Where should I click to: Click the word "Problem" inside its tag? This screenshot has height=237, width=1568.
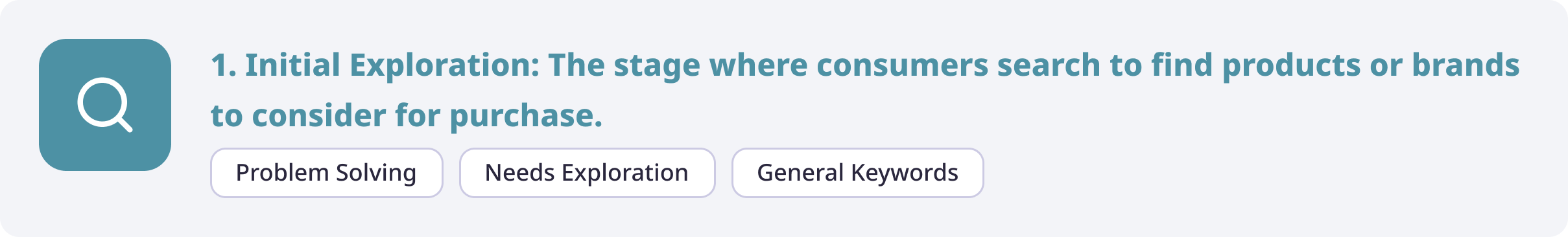(x=282, y=173)
